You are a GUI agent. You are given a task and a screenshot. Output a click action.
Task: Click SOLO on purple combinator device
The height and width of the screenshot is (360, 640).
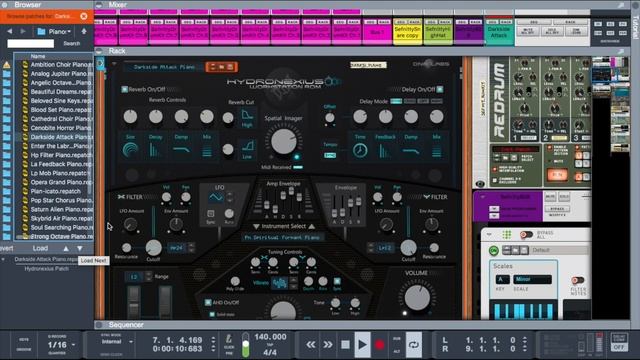564,197
